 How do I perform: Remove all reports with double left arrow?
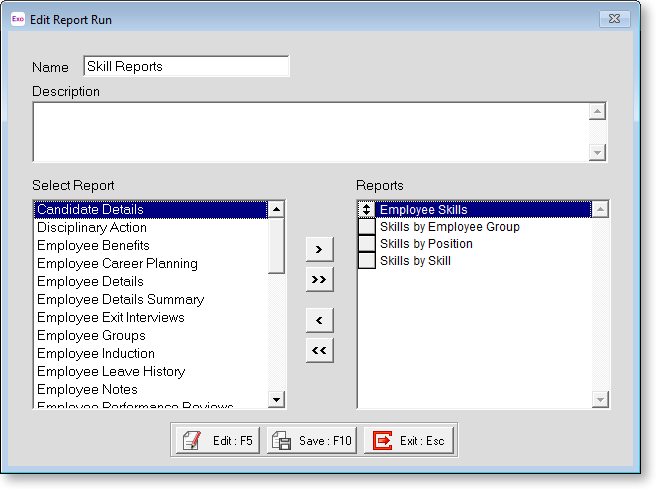[x=319, y=350]
